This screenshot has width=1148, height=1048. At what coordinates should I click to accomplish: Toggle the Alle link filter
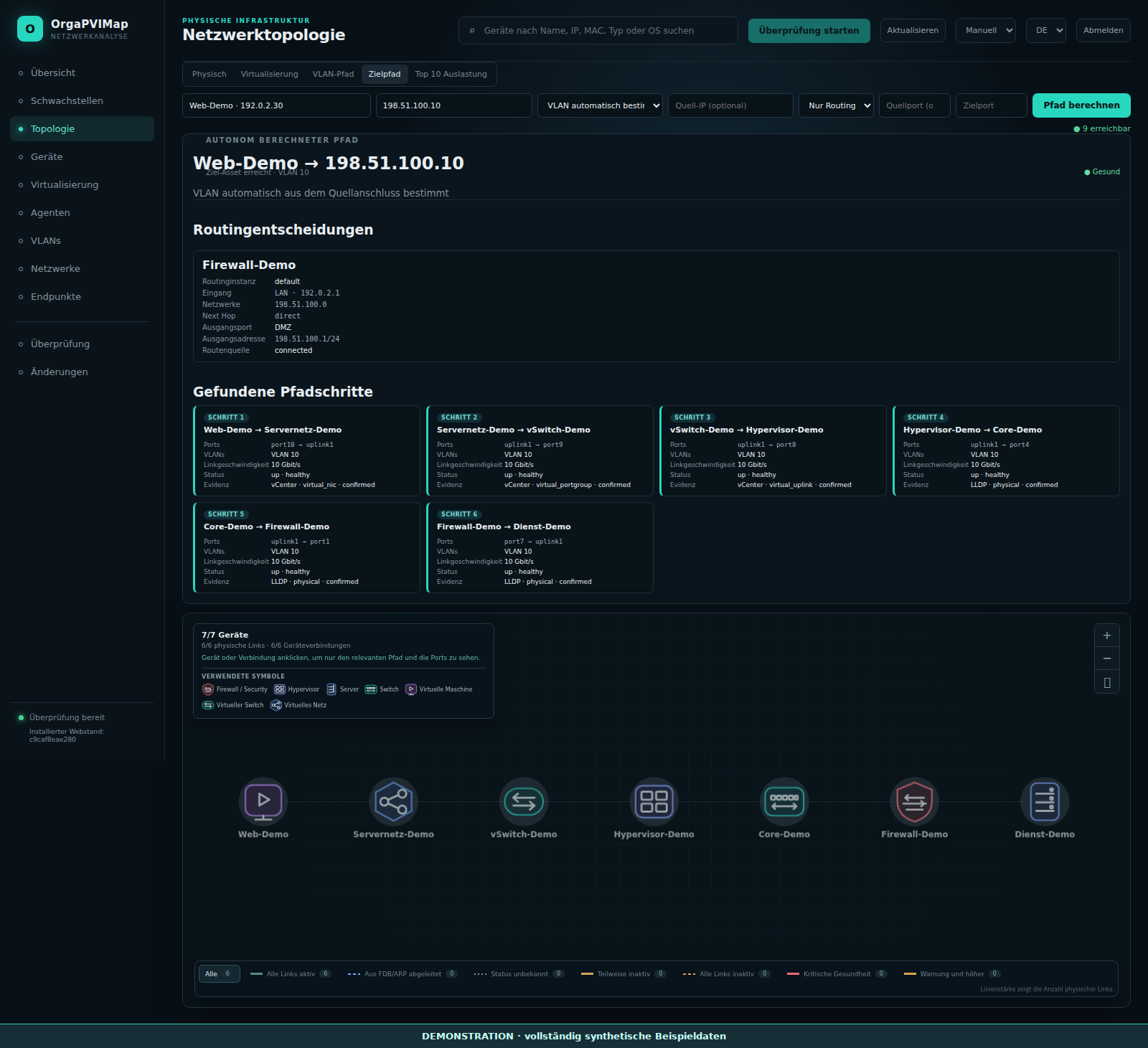pyautogui.click(x=220, y=973)
